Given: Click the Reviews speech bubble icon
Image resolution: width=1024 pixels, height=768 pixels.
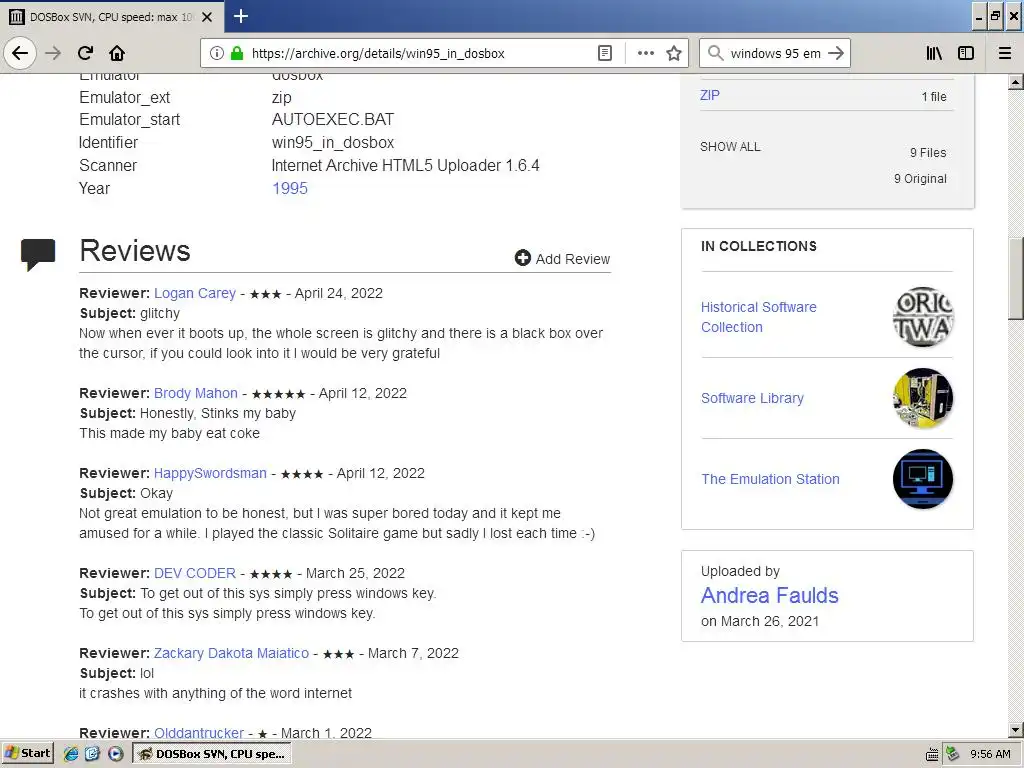Looking at the screenshot, I should 38,255.
